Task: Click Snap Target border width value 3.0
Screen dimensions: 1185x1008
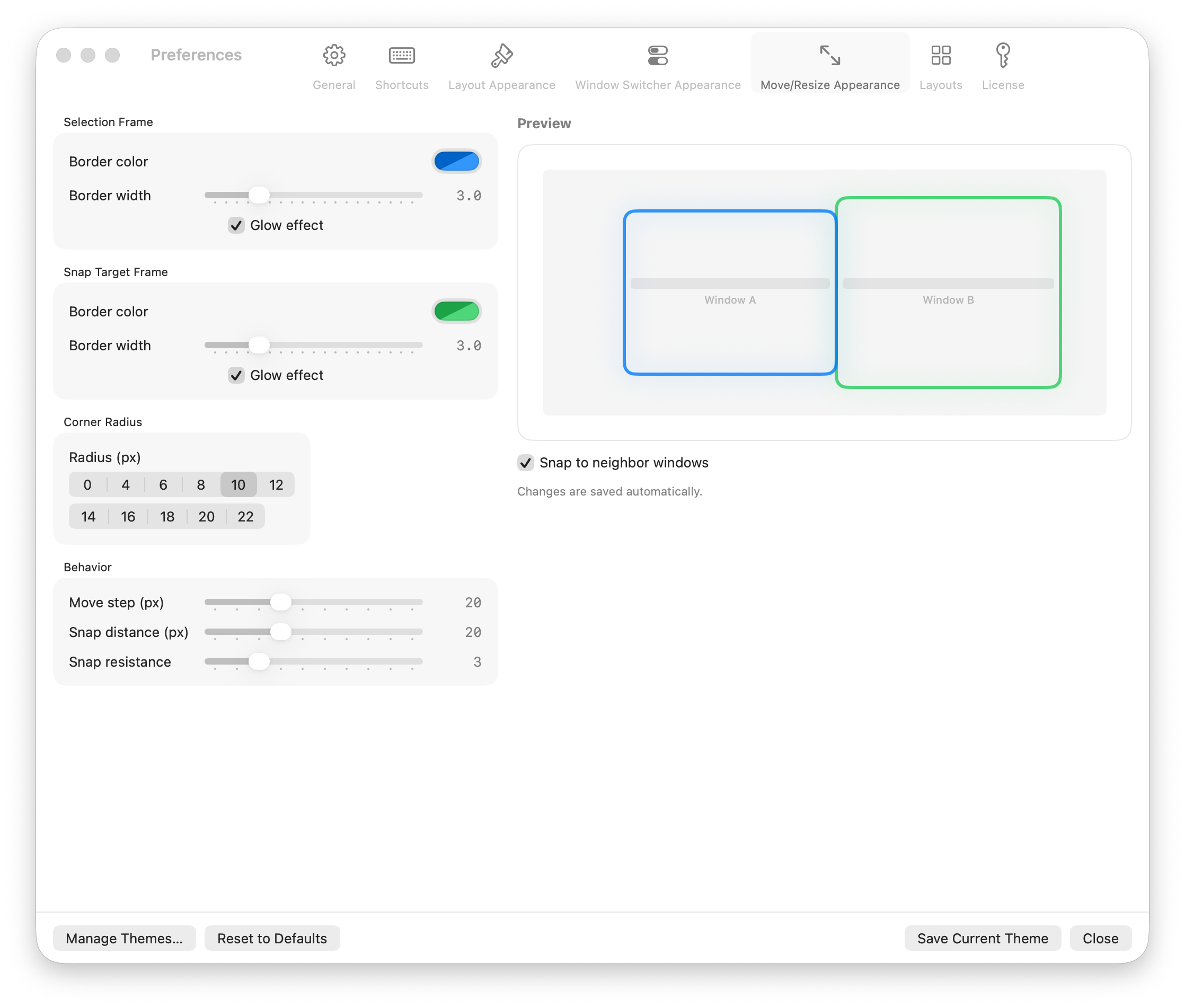Action: tap(468, 345)
